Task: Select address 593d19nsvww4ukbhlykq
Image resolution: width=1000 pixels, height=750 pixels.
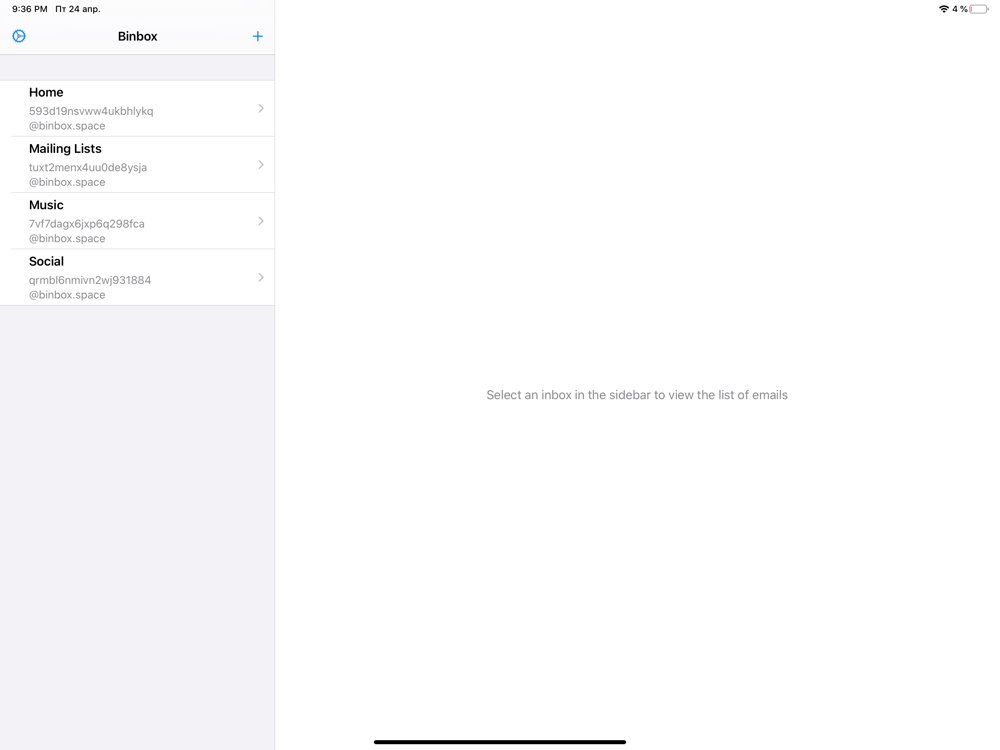Action: [x=91, y=111]
